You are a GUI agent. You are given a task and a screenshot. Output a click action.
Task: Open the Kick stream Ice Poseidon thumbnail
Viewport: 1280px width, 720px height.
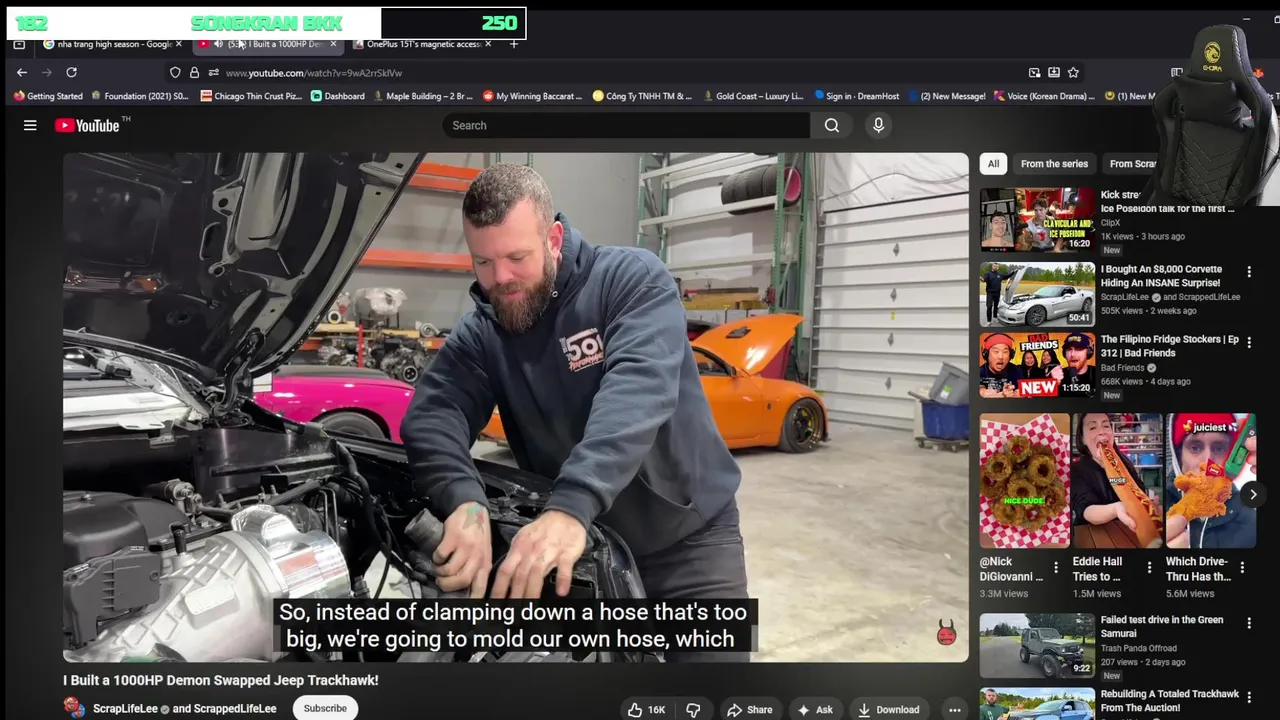1037,220
